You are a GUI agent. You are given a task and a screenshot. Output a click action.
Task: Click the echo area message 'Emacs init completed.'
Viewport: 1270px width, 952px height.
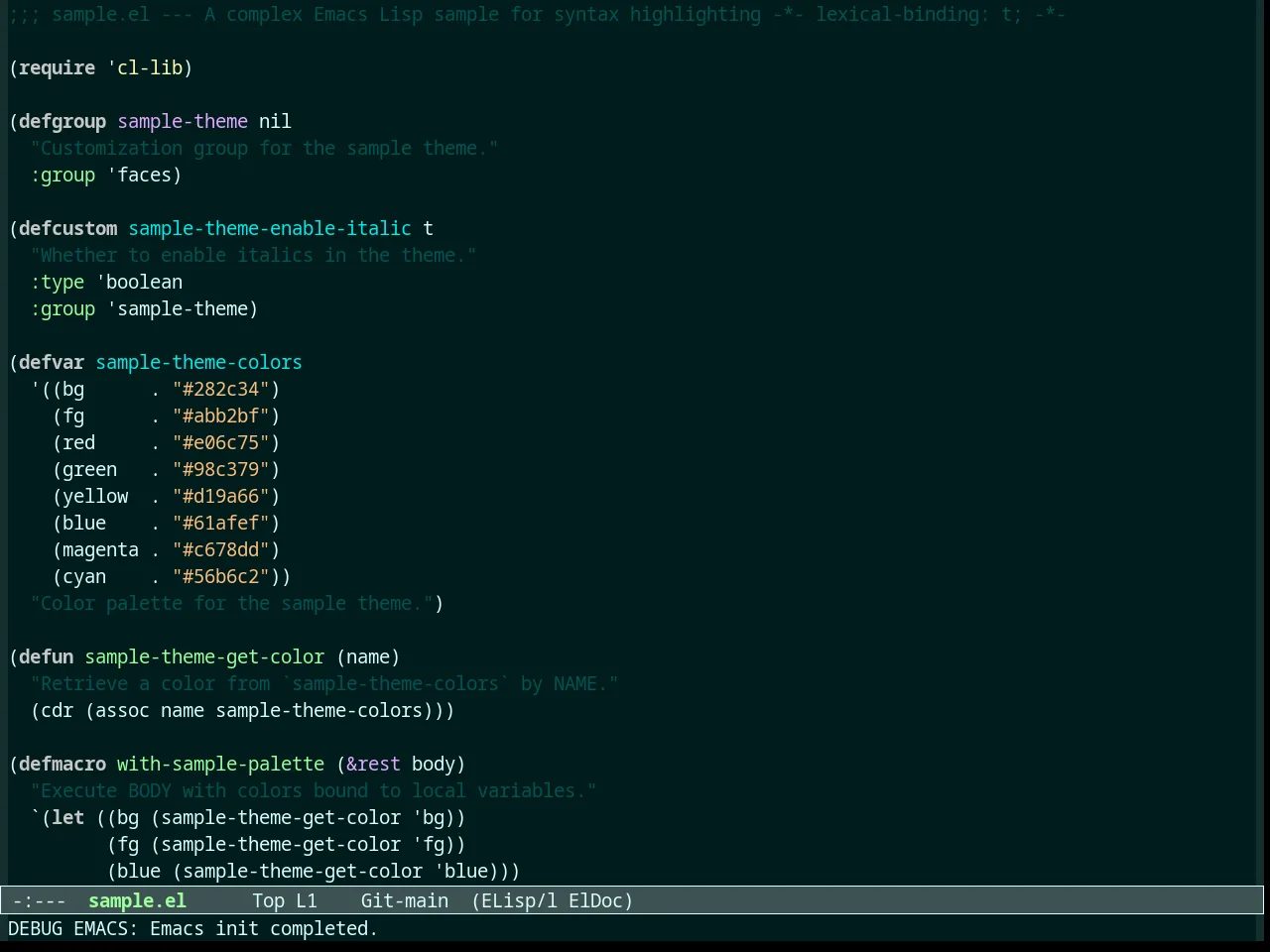point(264,928)
